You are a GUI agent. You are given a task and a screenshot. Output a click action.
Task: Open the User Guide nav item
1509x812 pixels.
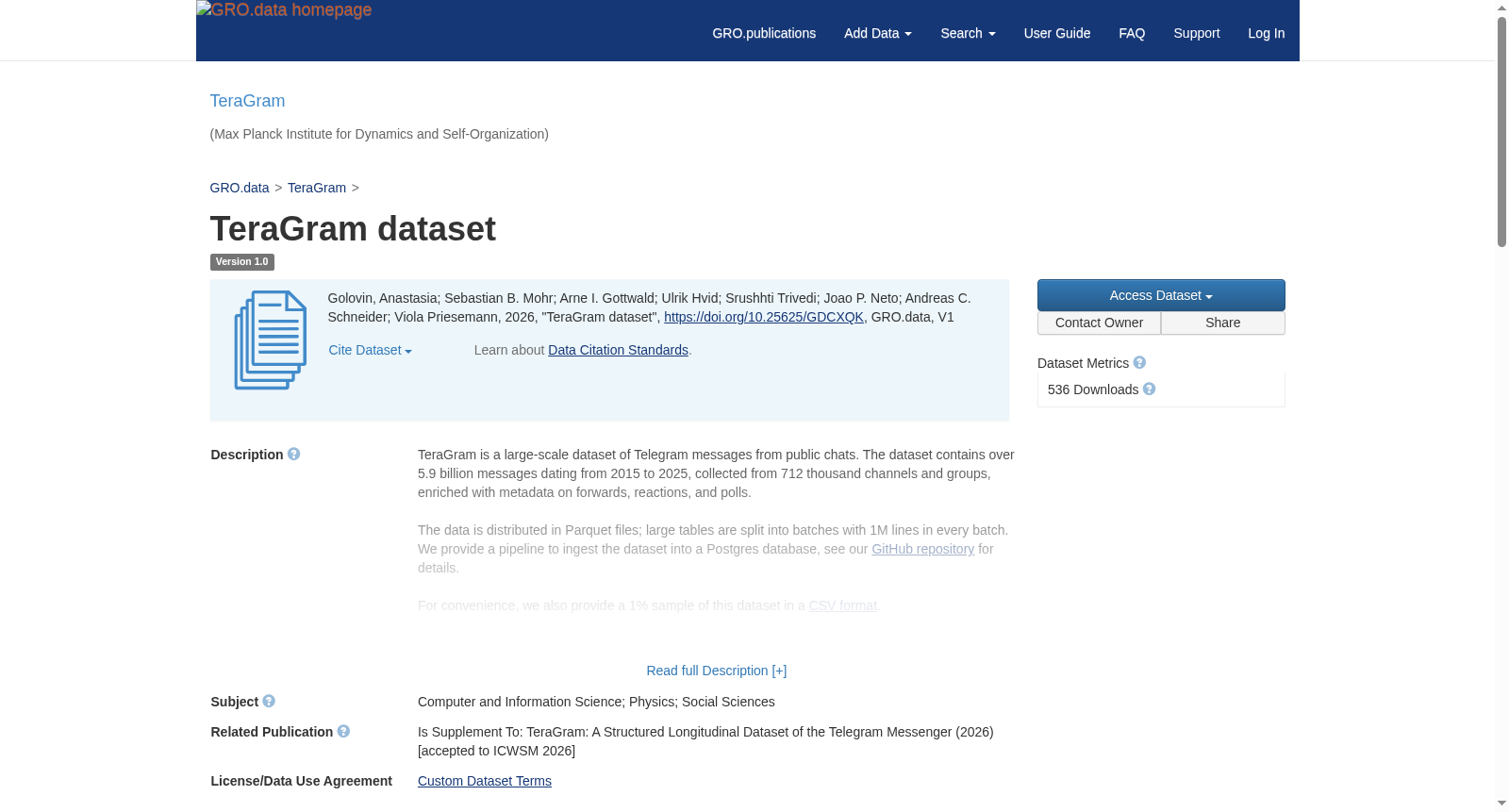[x=1057, y=33]
